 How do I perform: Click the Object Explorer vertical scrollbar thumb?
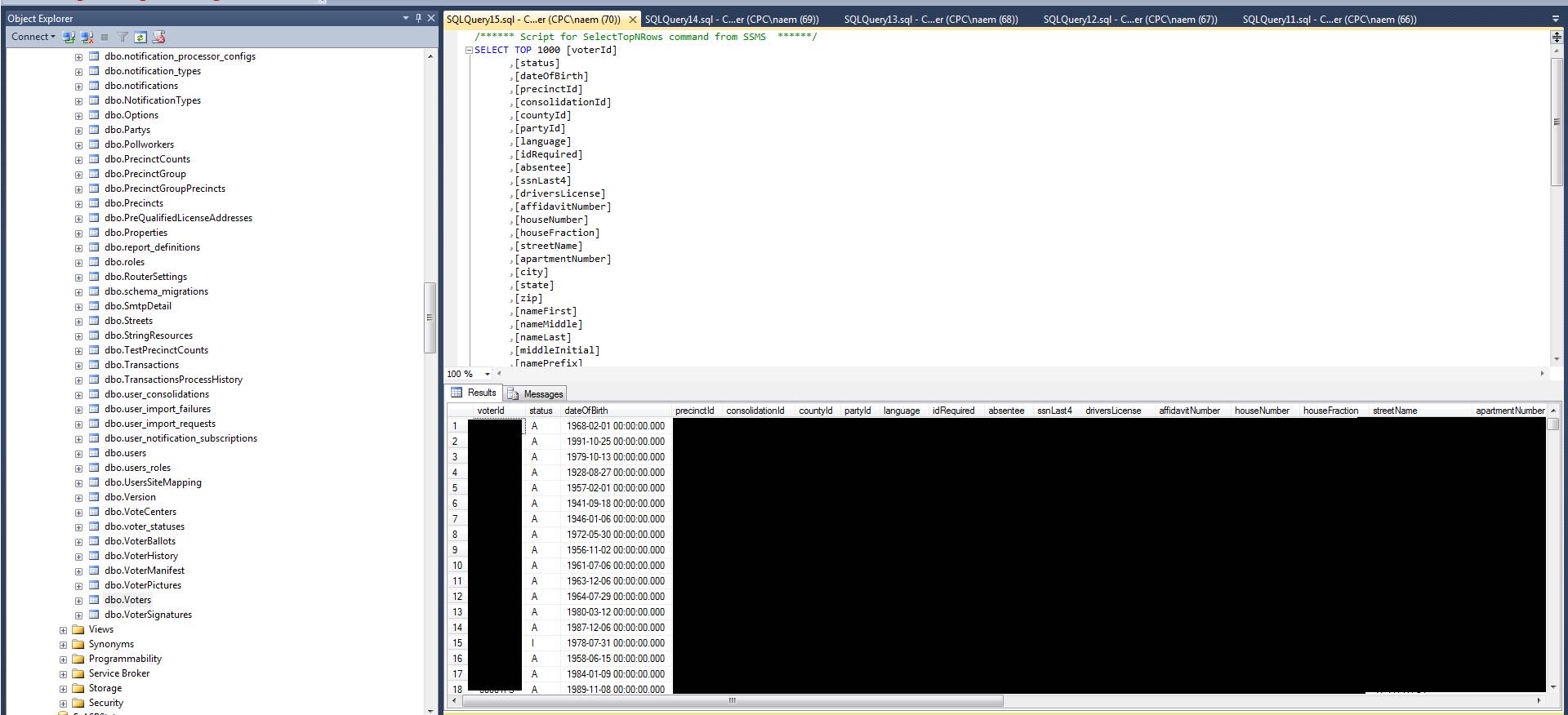point(430,318)
